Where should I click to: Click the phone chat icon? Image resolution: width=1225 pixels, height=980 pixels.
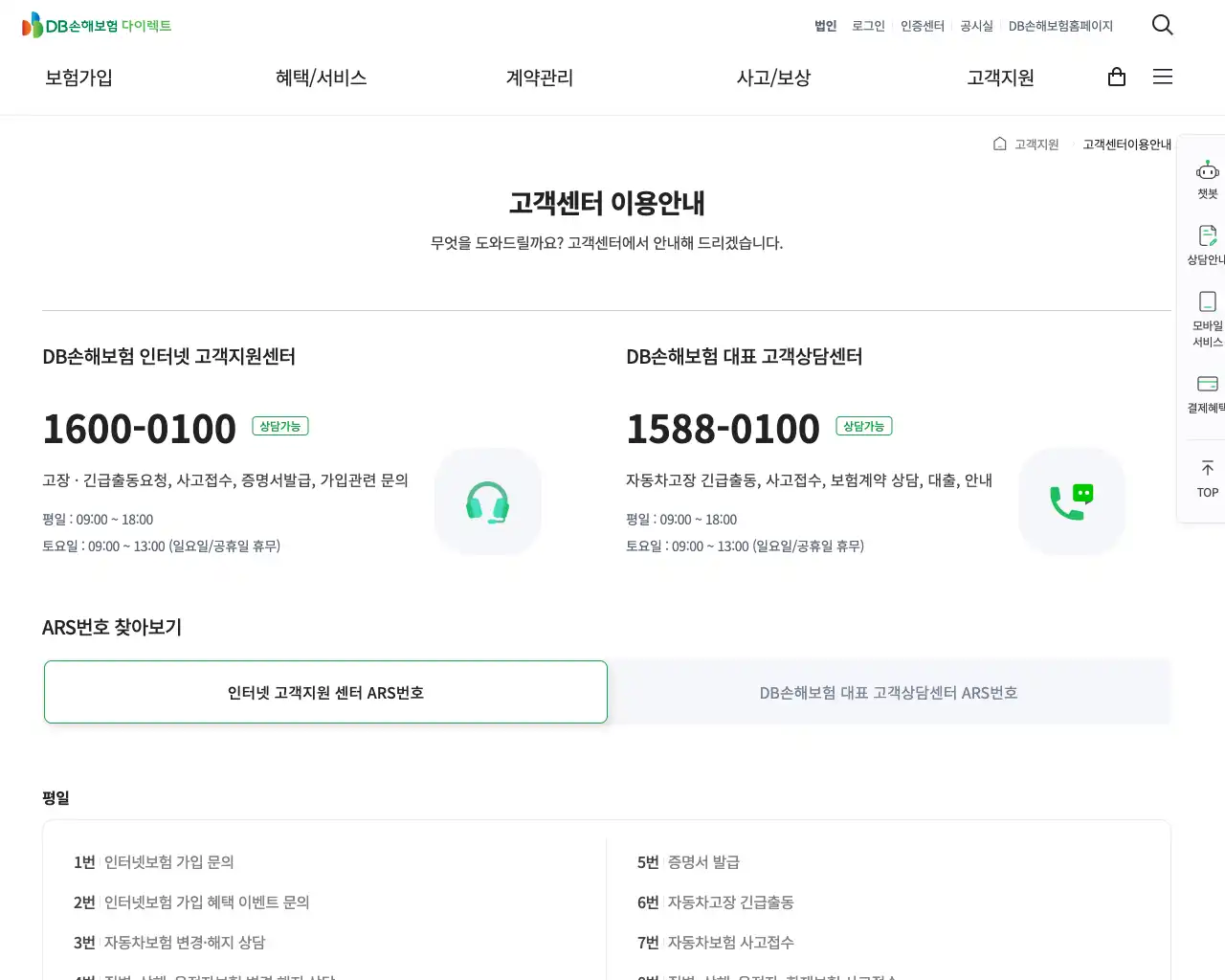(x=1071, y=501)
